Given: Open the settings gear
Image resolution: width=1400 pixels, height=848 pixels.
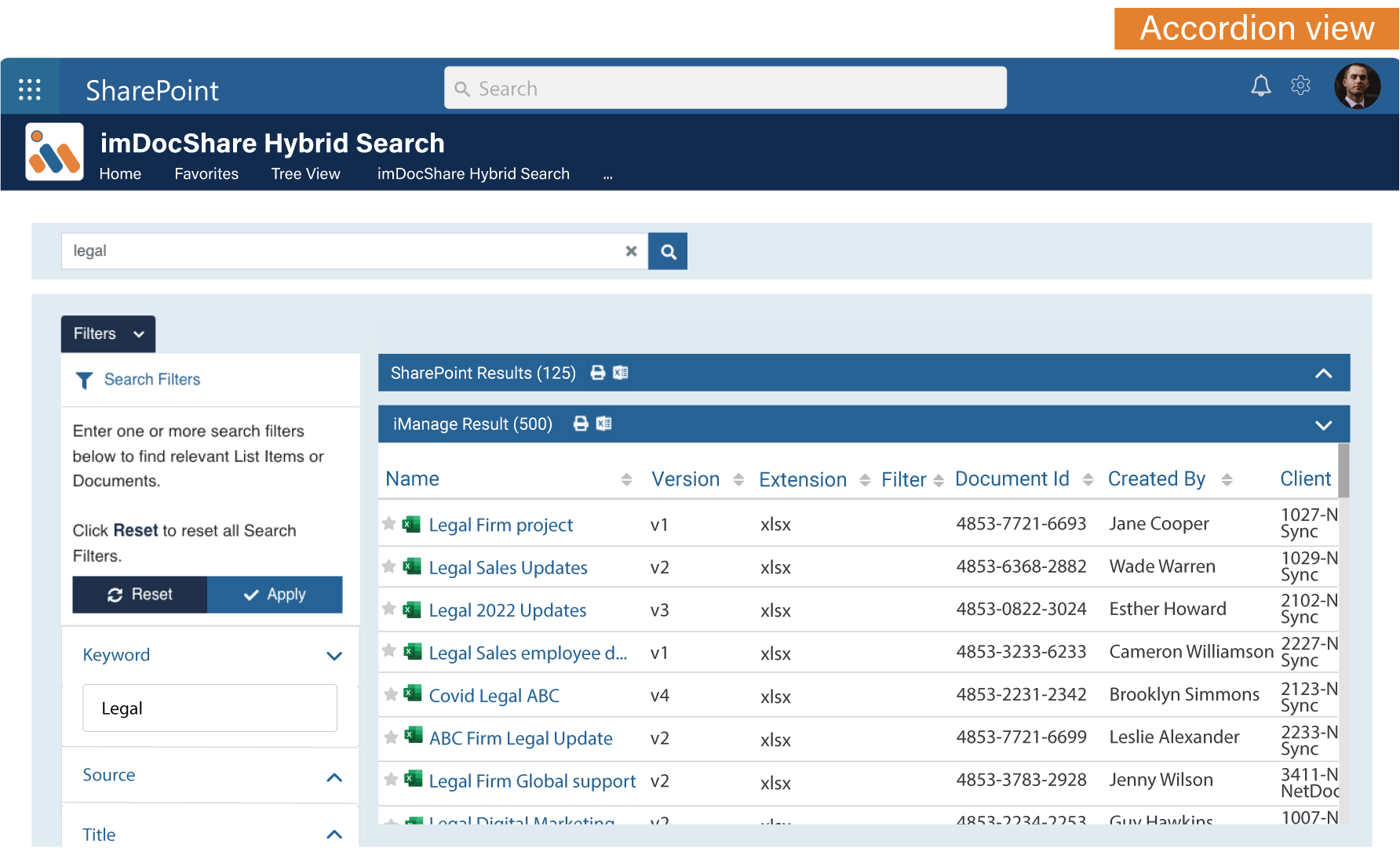Looking at the screenshot, I should pos(1300,86).
